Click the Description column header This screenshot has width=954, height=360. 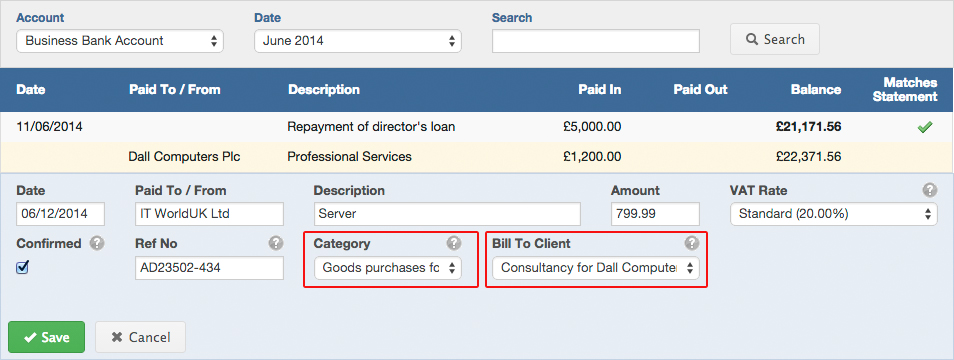coord(324,89)
